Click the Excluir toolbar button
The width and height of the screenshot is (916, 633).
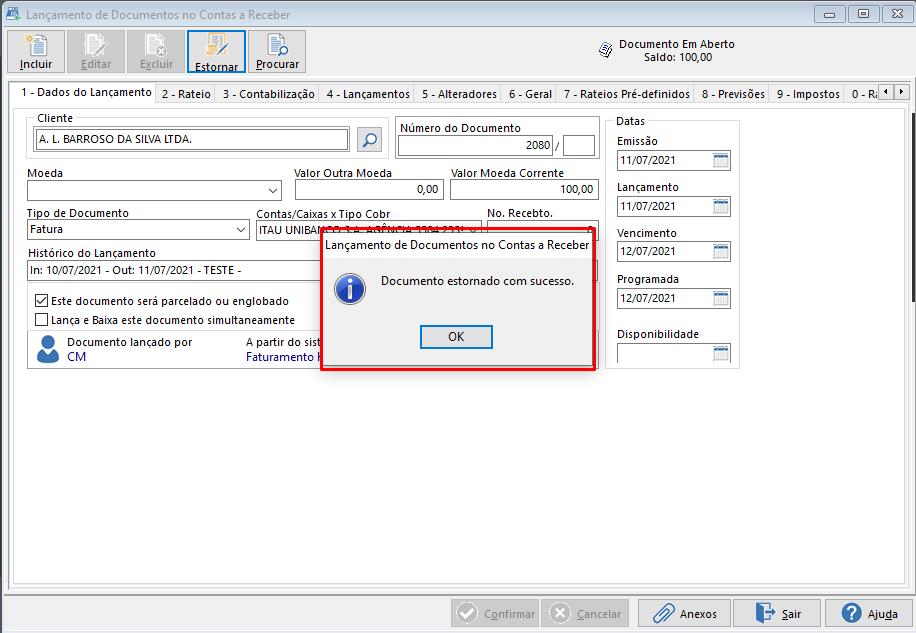pyautogui.click(x=156, y=52)
